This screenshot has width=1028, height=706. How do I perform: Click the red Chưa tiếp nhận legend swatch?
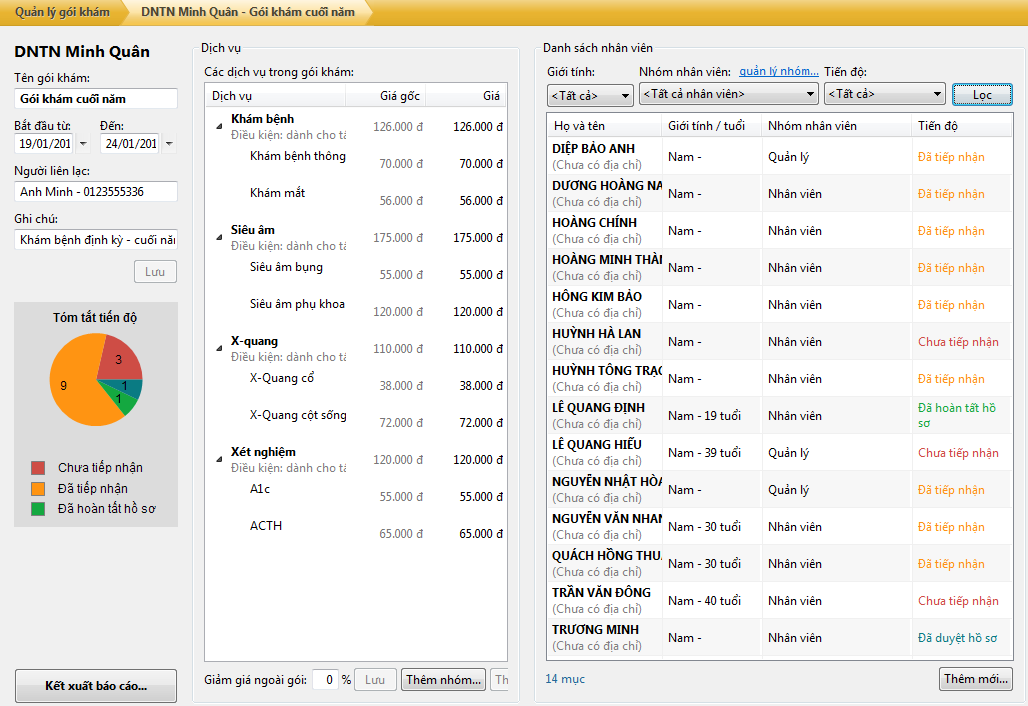click(38, 468)
